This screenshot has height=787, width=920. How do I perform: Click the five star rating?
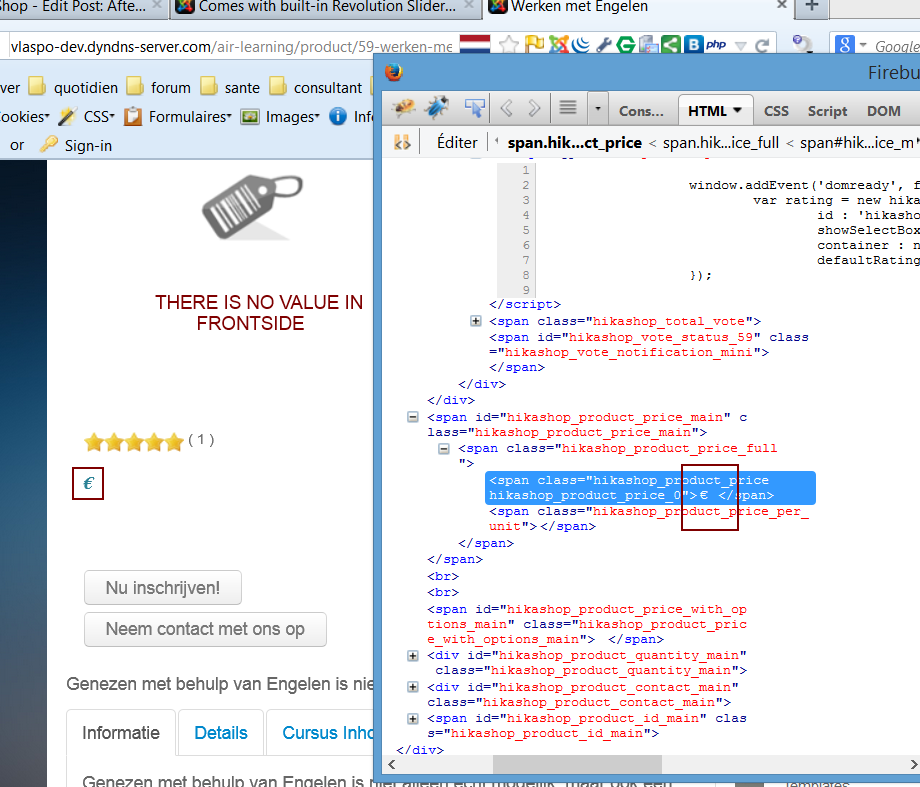click(x=134, y=441)
